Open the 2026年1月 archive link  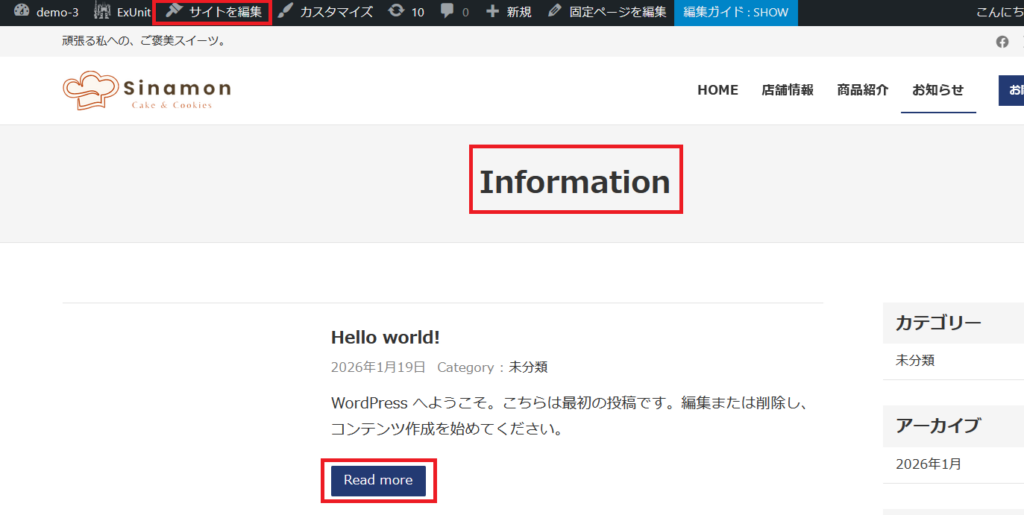coord(929,464)
